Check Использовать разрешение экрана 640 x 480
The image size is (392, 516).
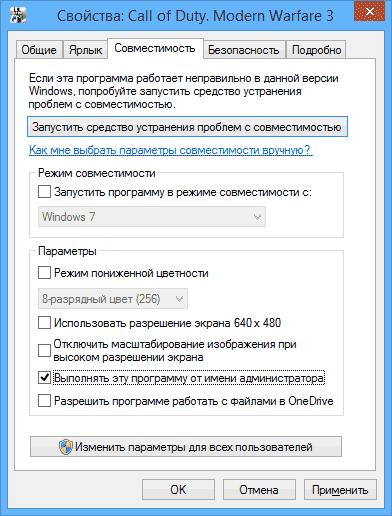44,323
